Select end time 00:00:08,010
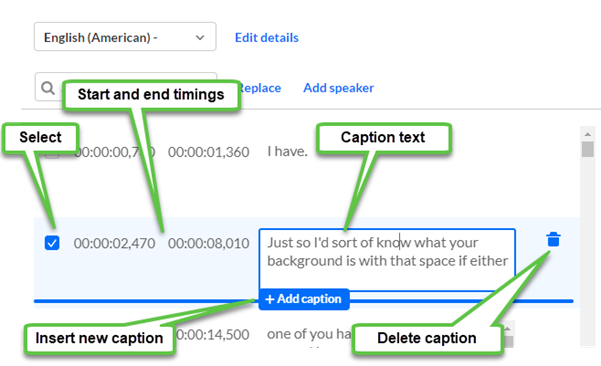Screen dimensions: 601x366 point(209,243)
